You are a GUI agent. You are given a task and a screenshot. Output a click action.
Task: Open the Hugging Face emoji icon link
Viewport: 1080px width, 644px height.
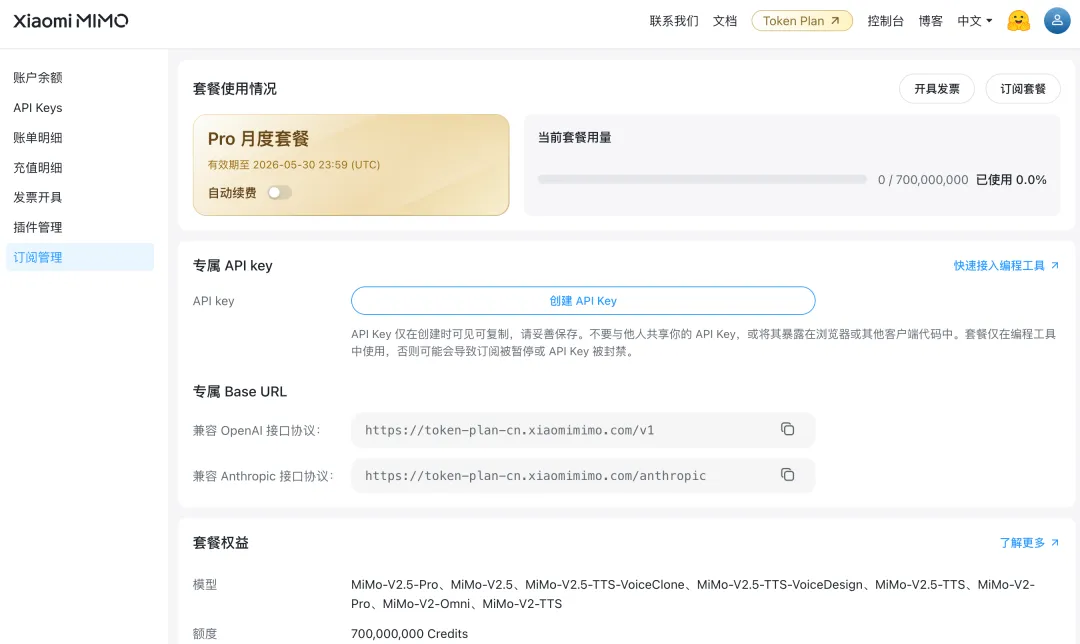[x=1018, y=20]
